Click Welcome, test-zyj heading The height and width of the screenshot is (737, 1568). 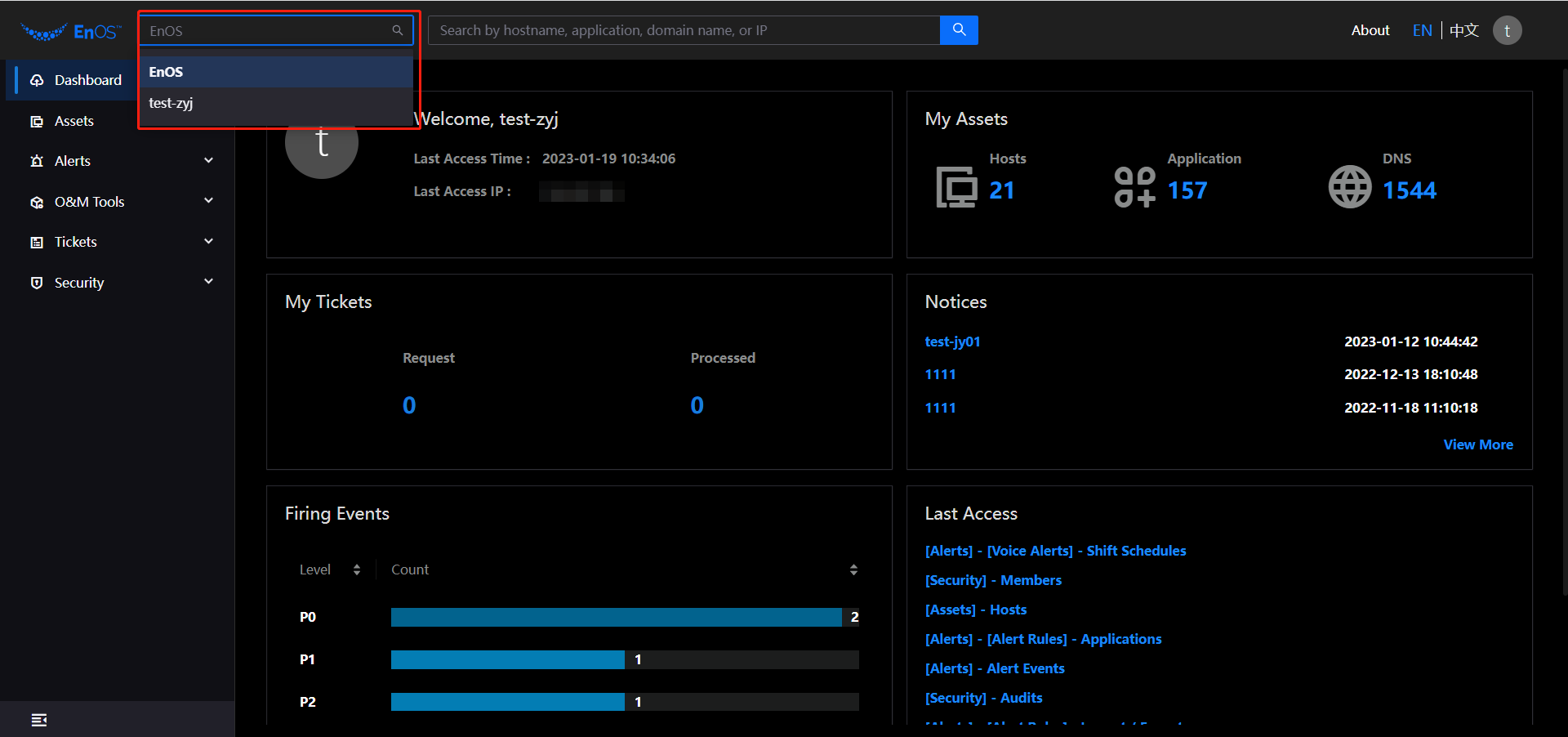coord(487,119)
